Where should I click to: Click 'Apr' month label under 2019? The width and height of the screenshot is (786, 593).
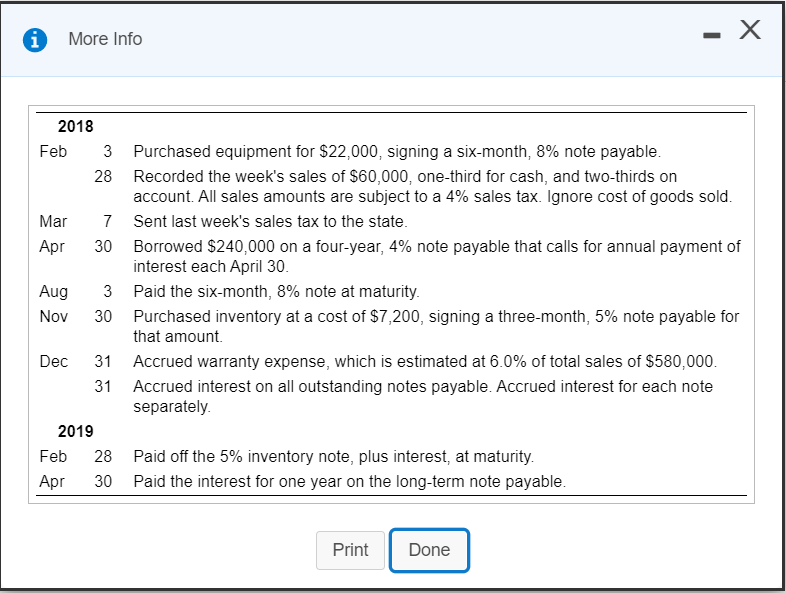(52, 481)
